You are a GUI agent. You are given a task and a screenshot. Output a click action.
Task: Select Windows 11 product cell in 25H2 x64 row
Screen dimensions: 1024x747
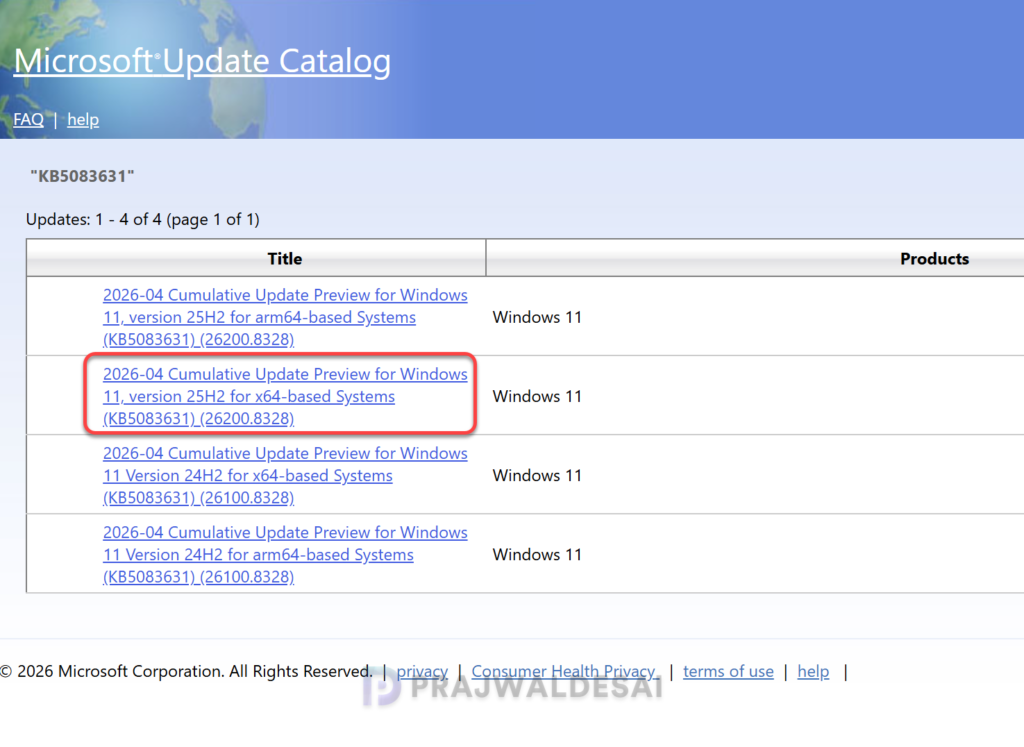(537, 396)
